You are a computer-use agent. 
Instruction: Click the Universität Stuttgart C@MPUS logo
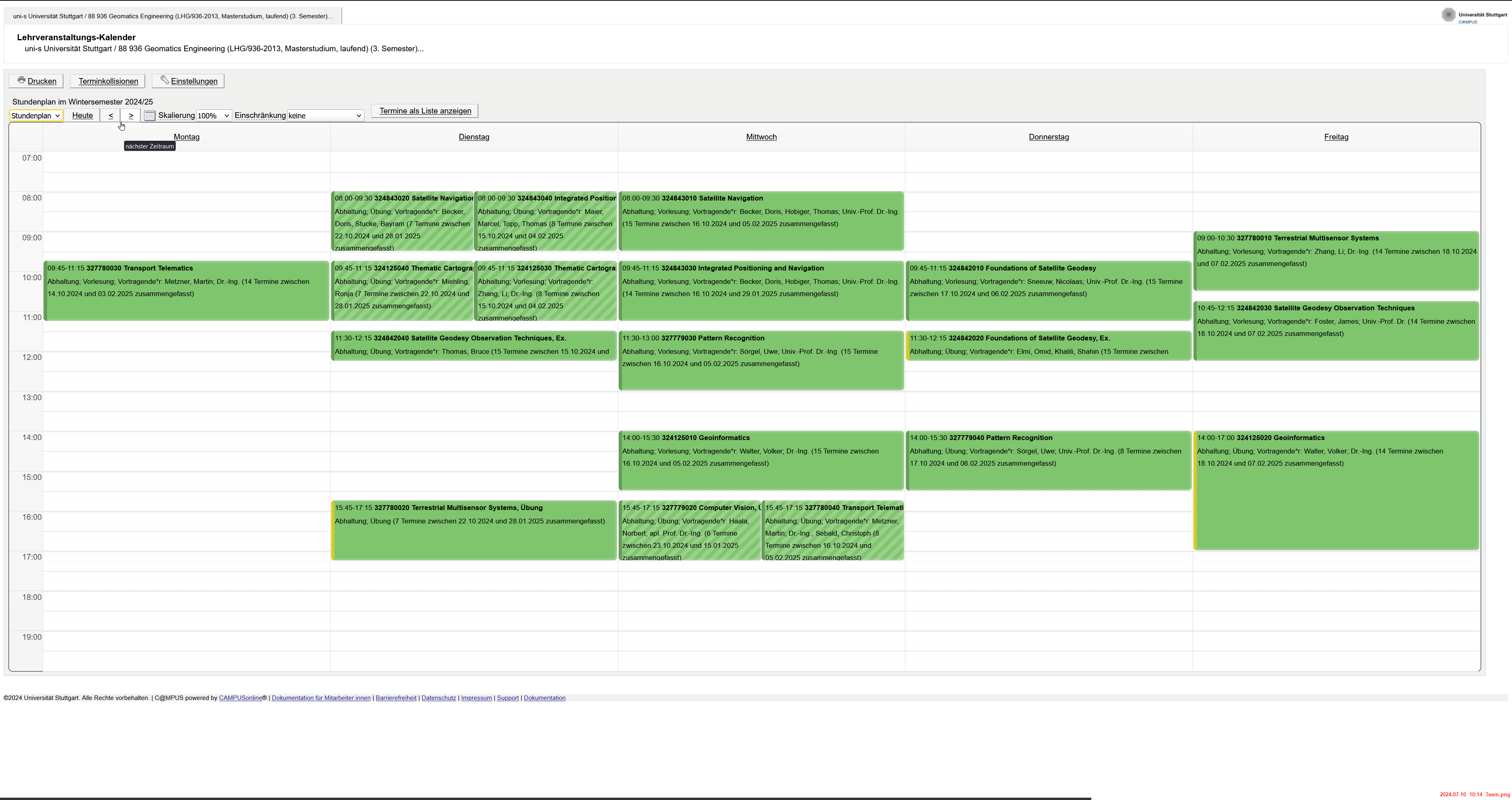tap(1473, 15)
